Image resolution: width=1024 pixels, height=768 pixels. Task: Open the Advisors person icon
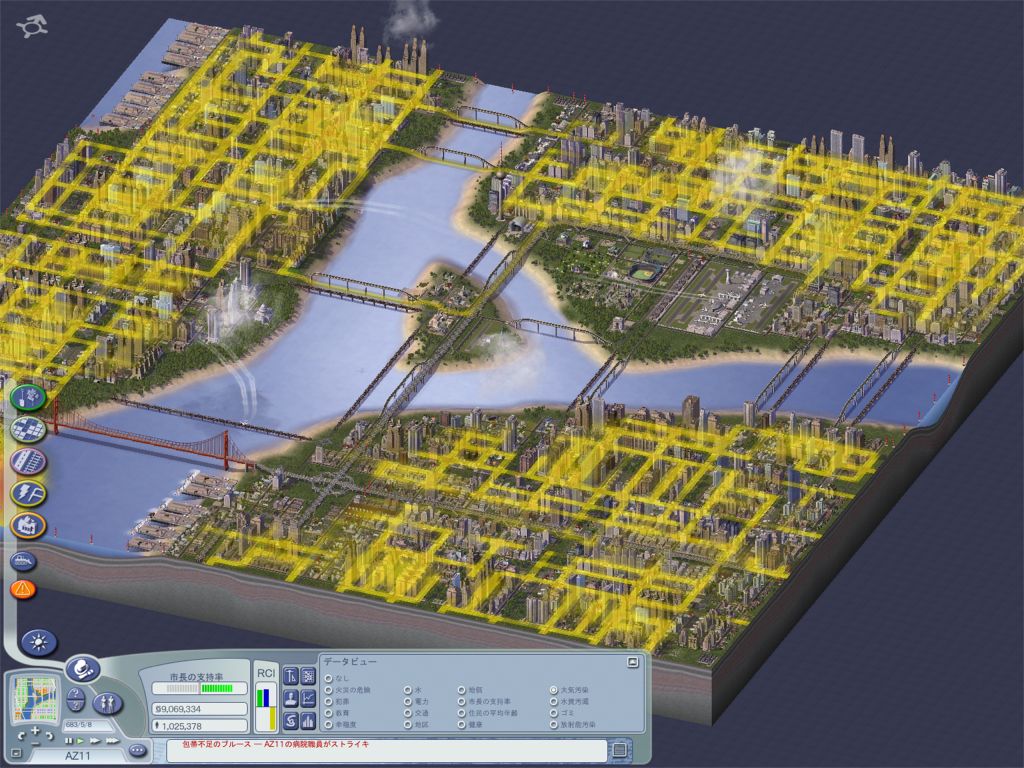(291, 699)
